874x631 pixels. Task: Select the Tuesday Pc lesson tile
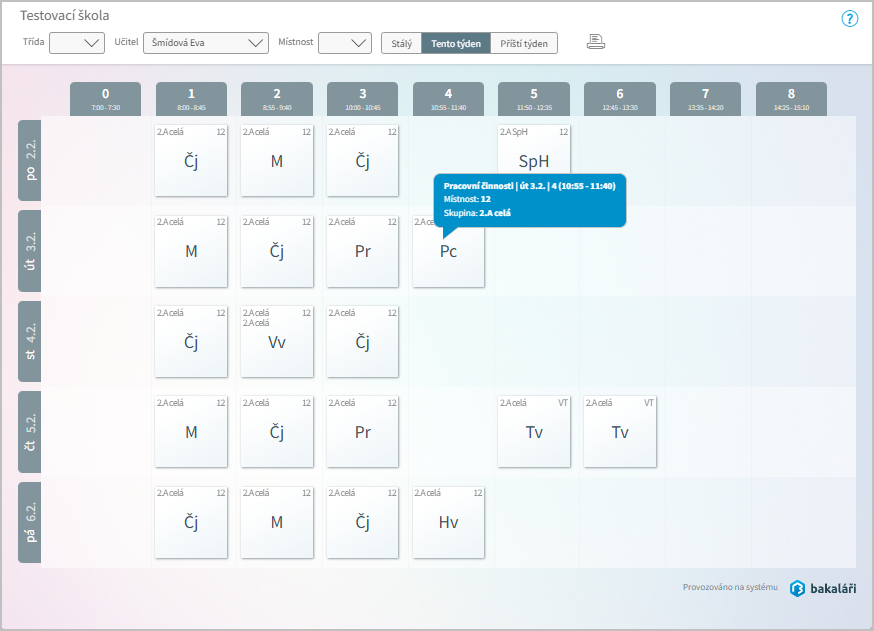point(448,252)
